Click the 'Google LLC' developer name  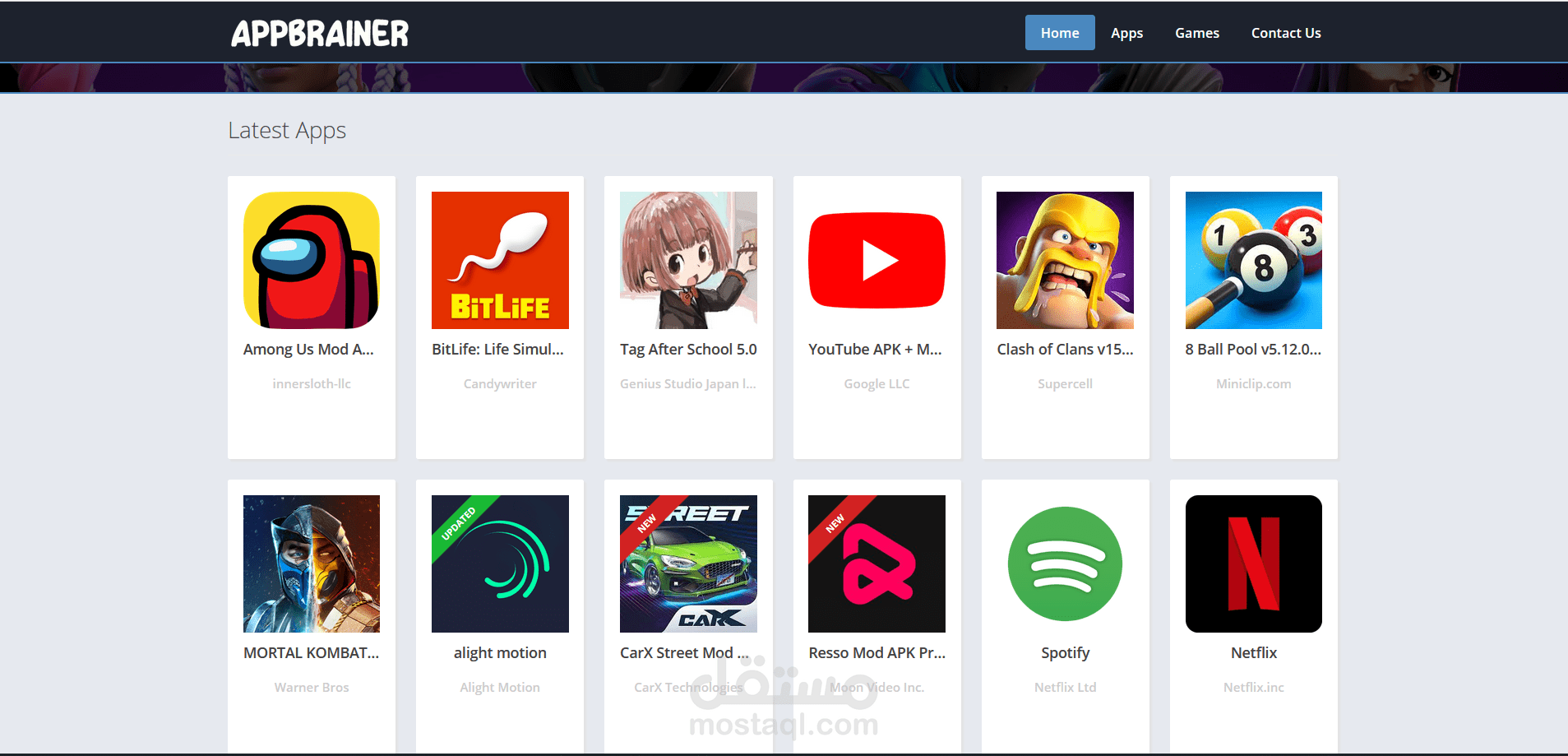(877, 383)
